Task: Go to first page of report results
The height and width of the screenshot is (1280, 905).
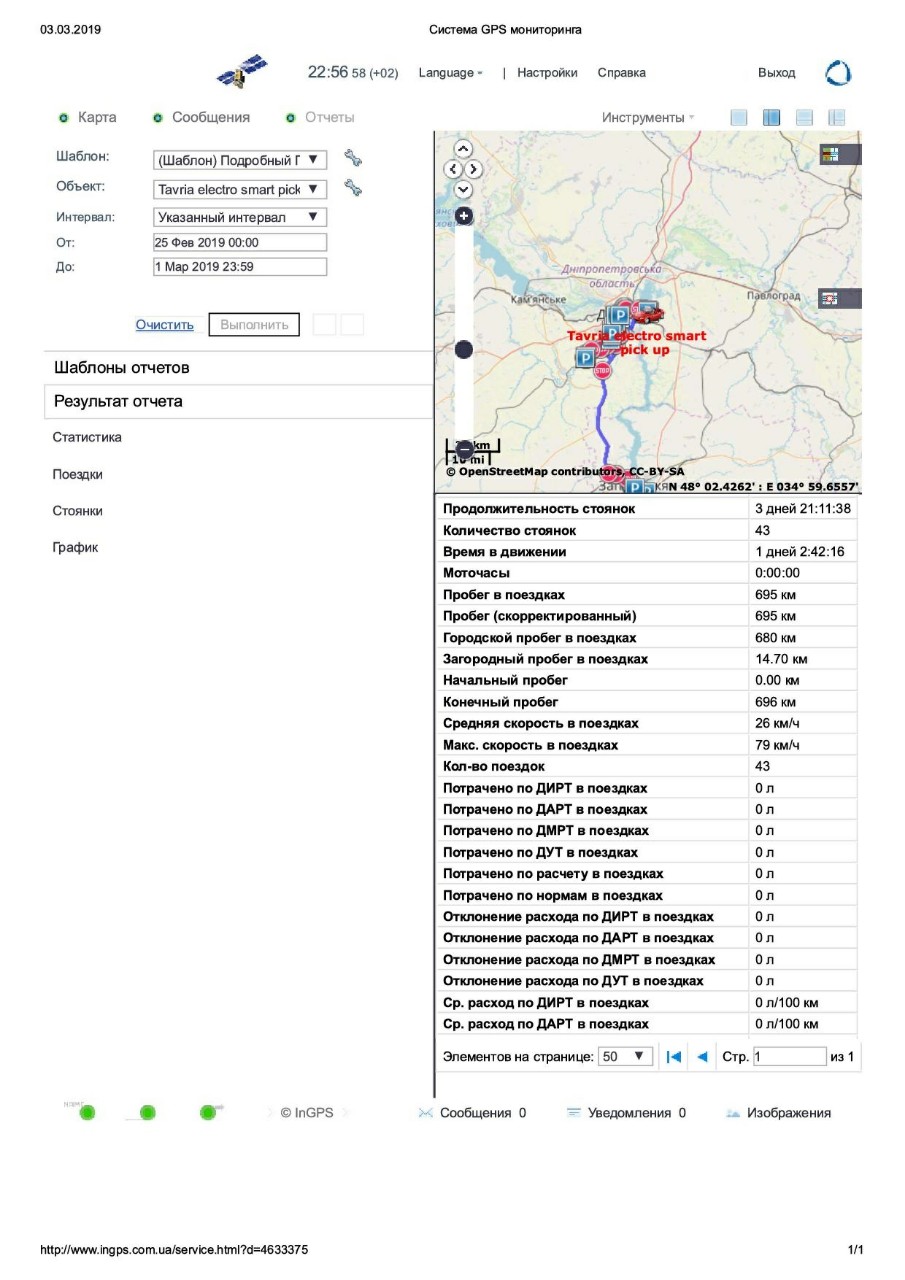Action: pyautogui.click(x=674, y=1057)
